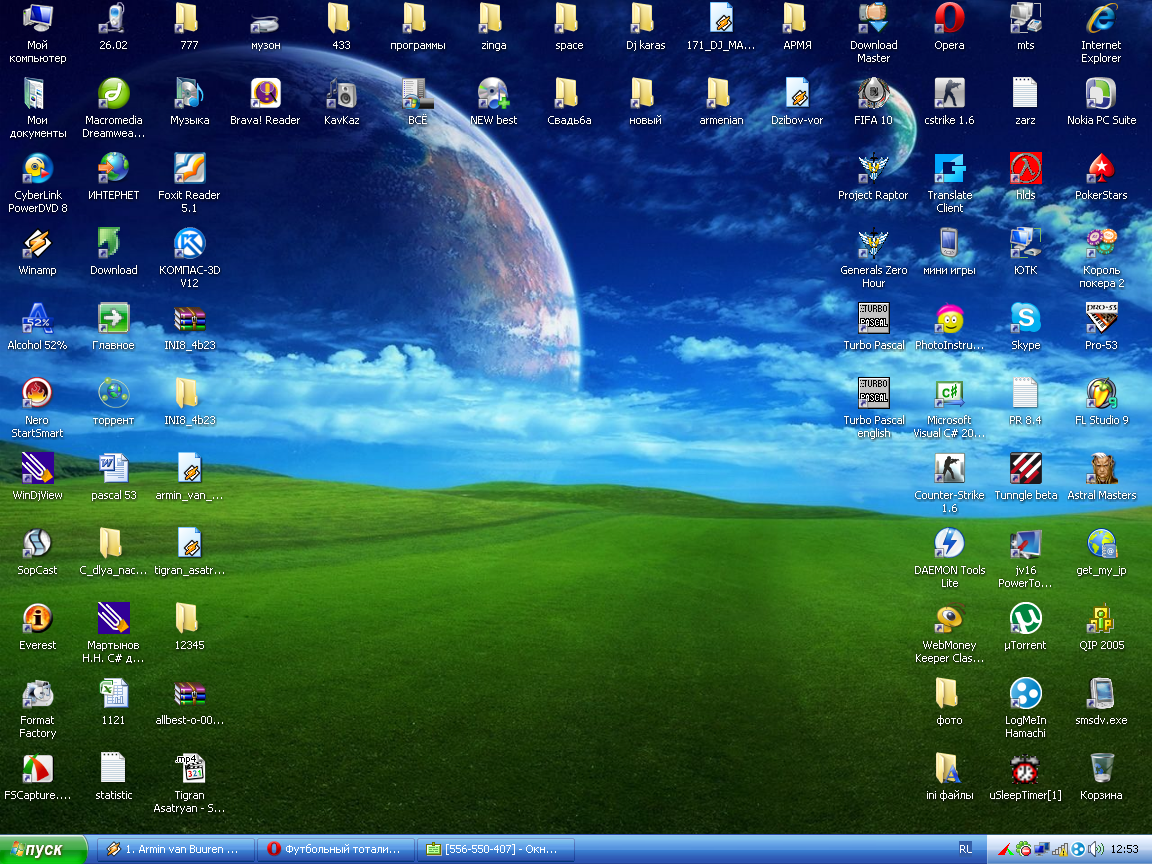Image resolution: width=1152 pixels, height=864 pixels.
Task: Select the Nero StartSmart icon
Action: (37, 394)
